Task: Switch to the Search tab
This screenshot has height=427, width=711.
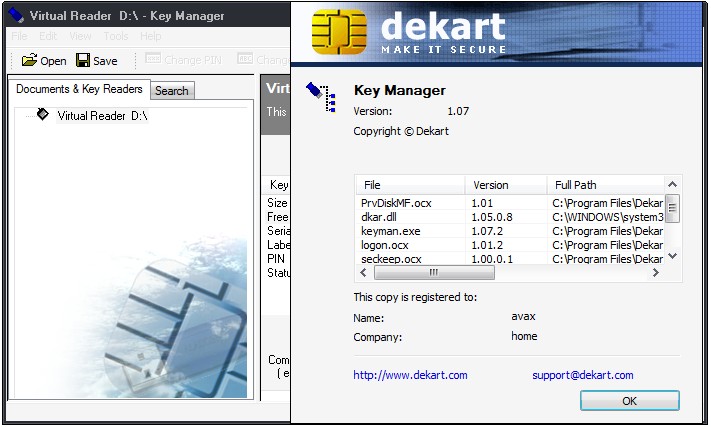Action: point(172,91)
